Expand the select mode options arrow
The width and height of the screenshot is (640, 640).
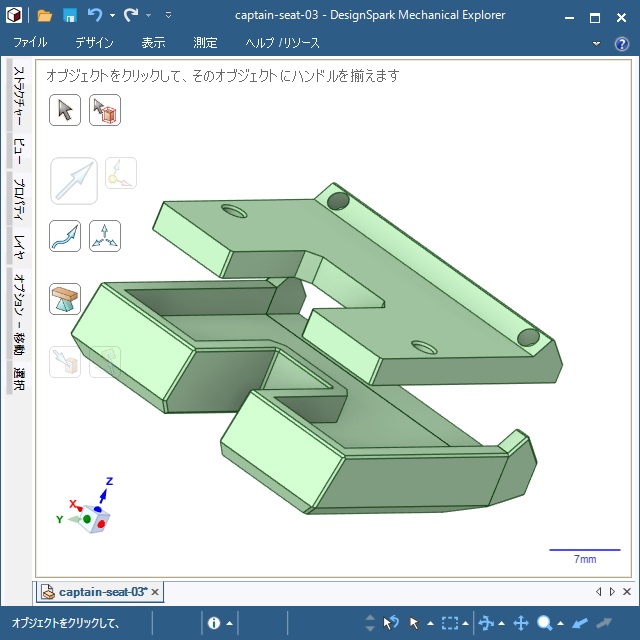click(430, 623)
